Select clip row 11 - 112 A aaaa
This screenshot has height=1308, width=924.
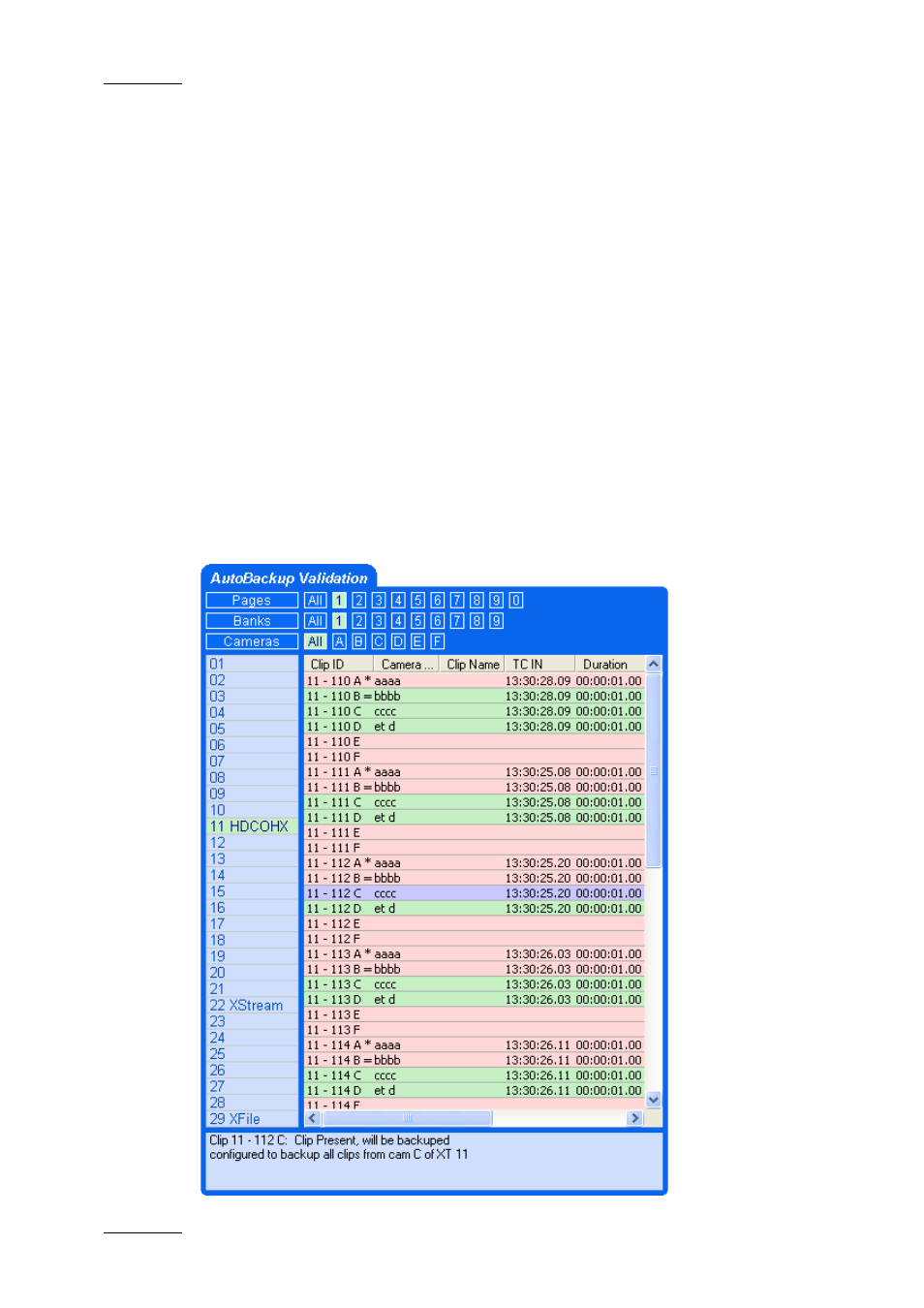click(x=475, y=863)
